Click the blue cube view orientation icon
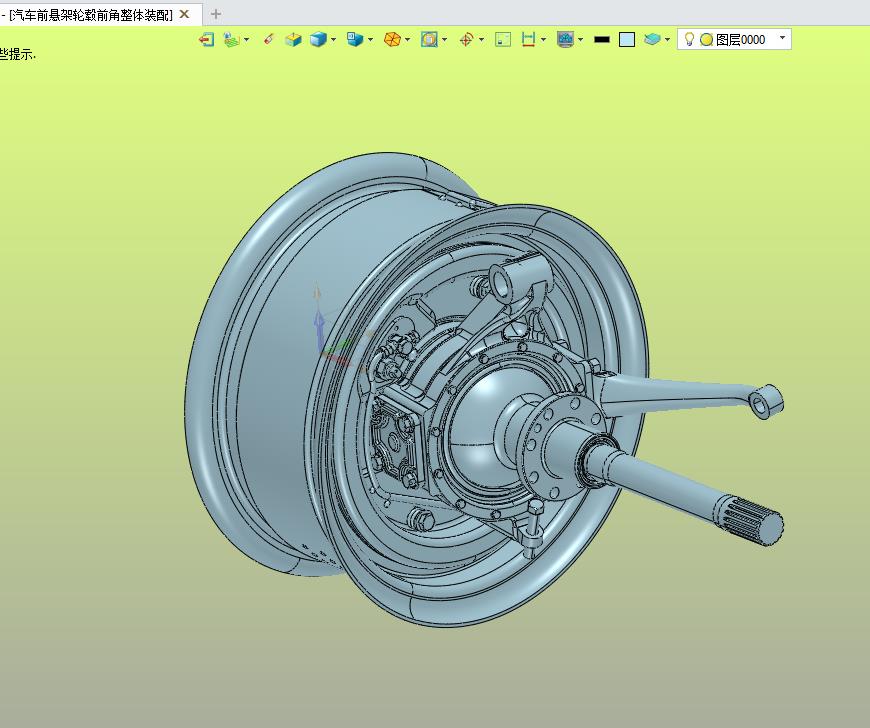 tap(354, 39)
